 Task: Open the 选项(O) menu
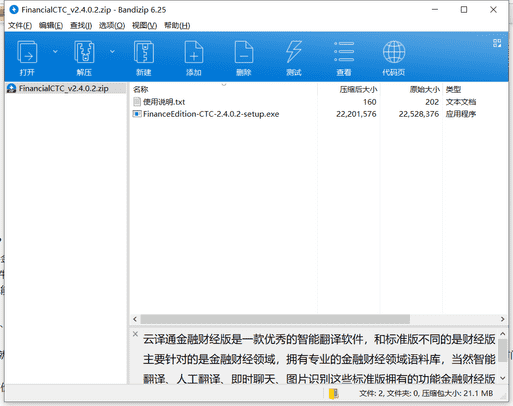pyautogui.click(x=112, y=25)
